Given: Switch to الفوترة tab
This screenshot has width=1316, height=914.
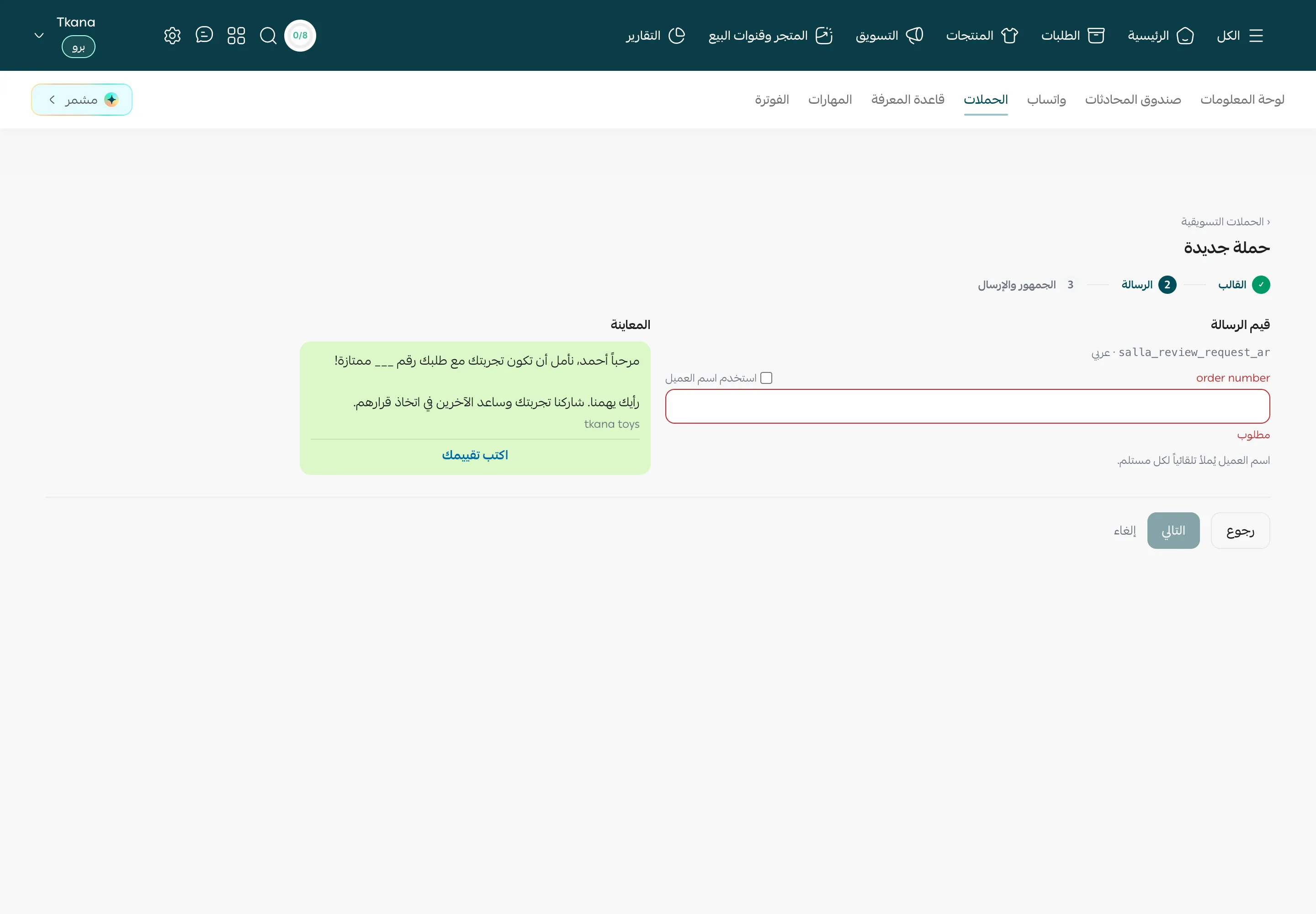Looking at the screenshot, I should [x=771, y=100].
